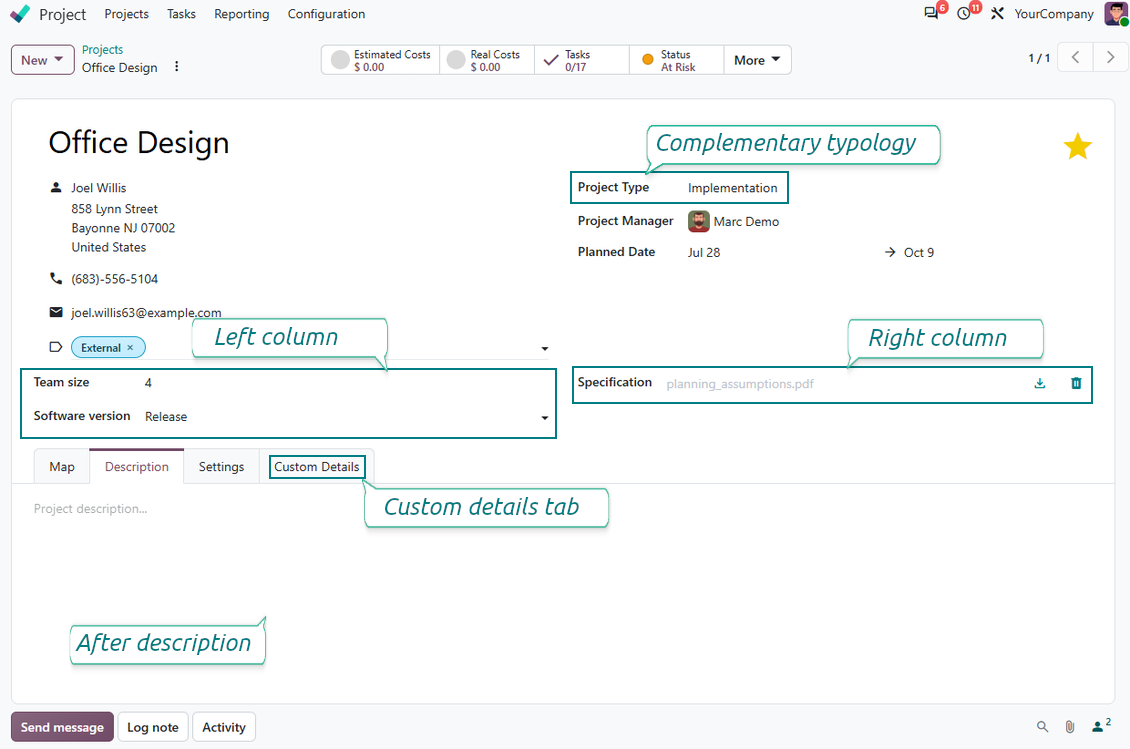Open the messages conversation icon
This screenshot has height=749, width=1130.
point(932,13)
